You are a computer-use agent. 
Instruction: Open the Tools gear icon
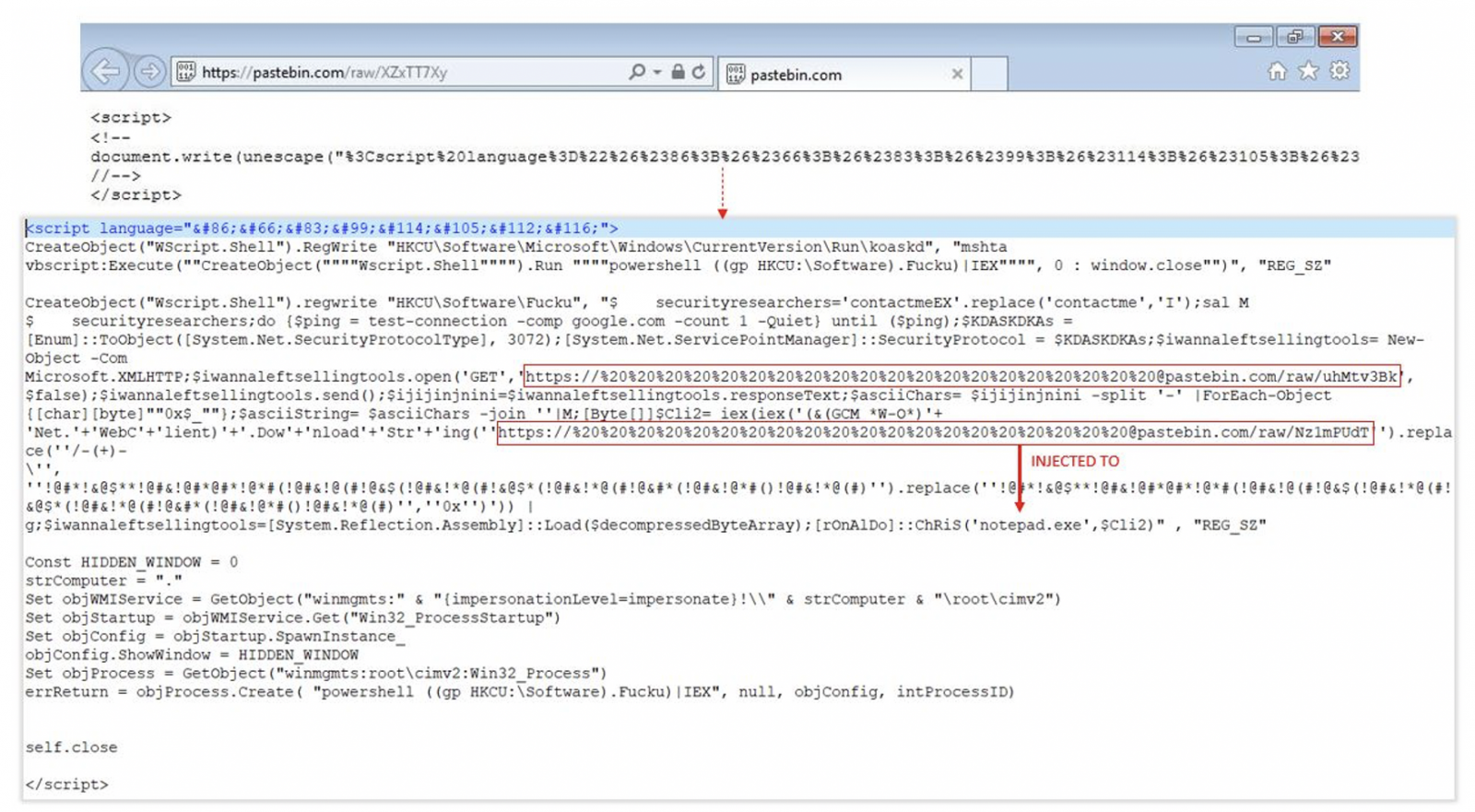(1339, 71)
